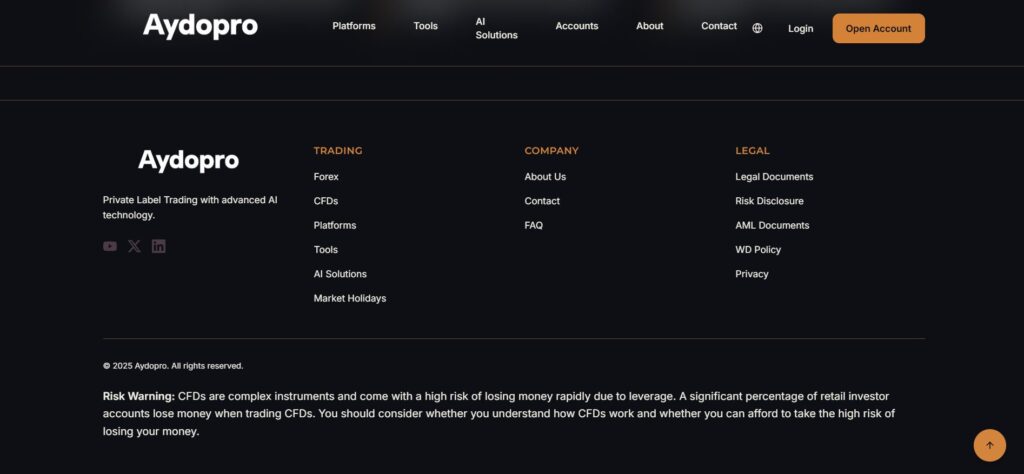Click the globe language selector icon
Viewport: 1024px width, 474px height.
[757, 28]
